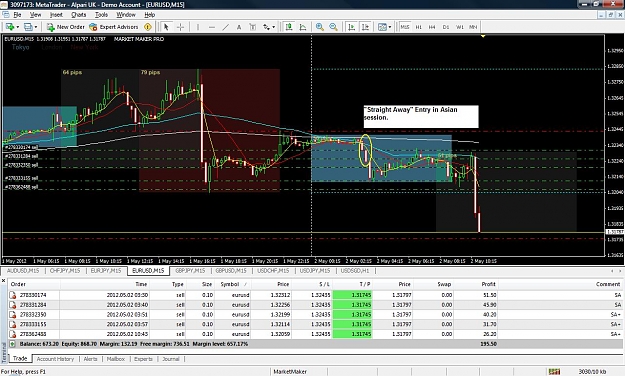
Task: Select the W1 timeframe
Action: point(460,27)
